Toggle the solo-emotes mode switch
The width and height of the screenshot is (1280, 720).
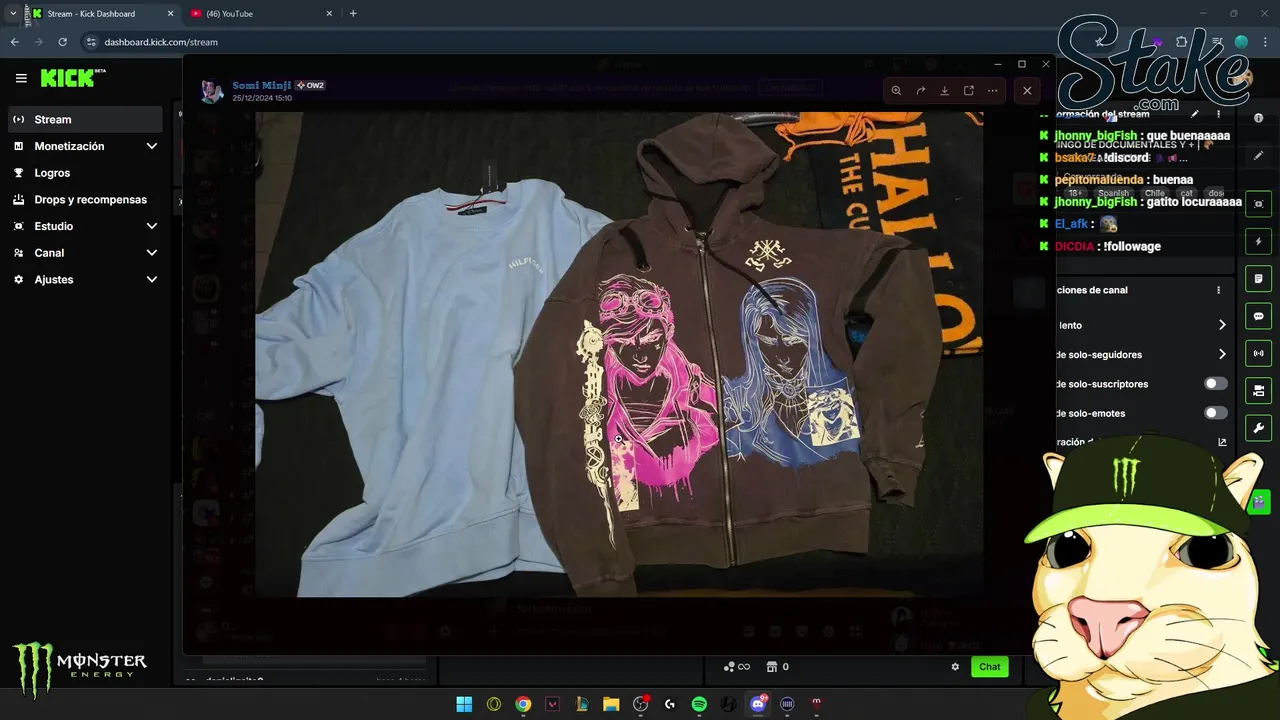1216,413
